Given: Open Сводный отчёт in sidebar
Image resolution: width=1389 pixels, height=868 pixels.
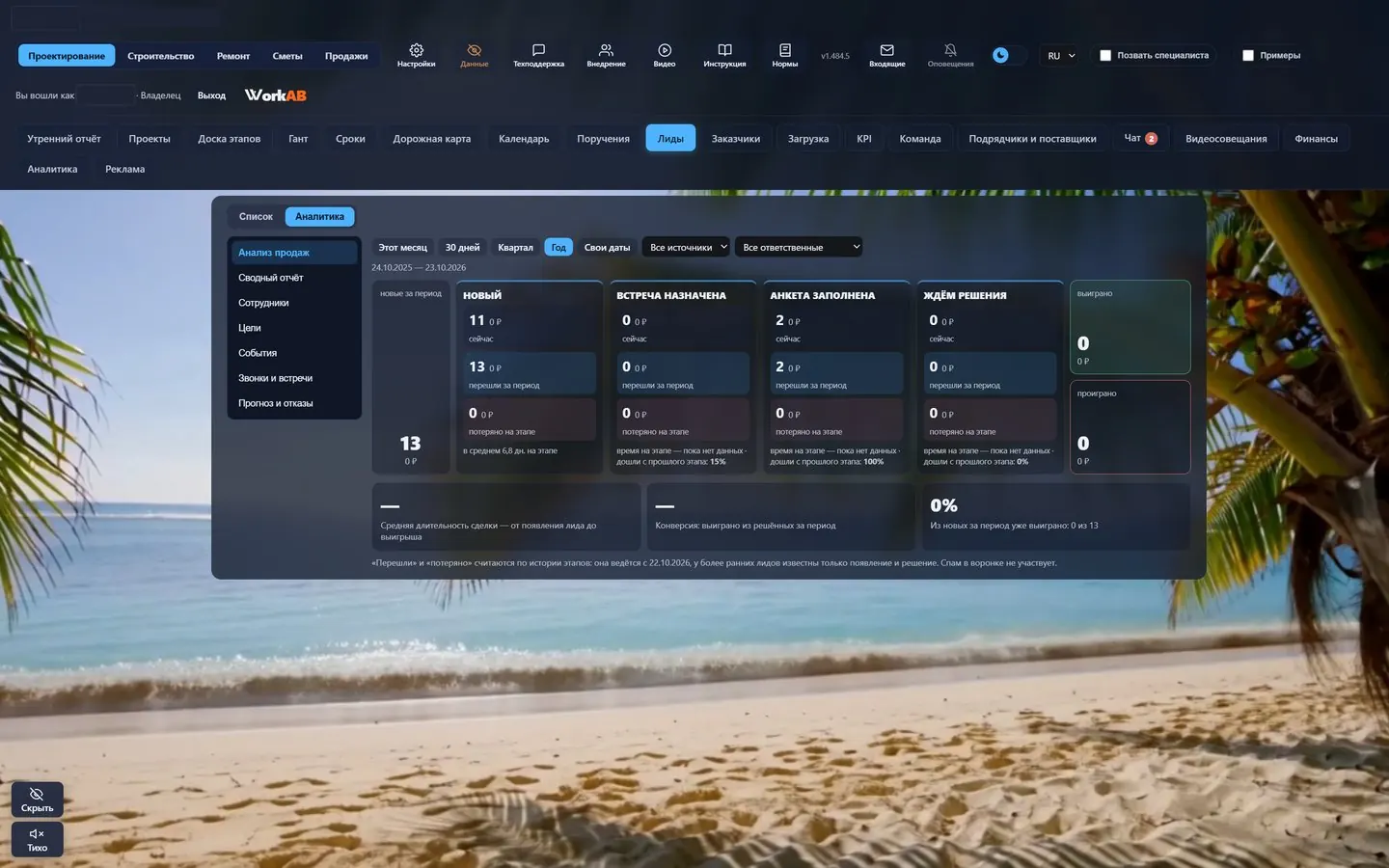Looking at the screenshot, I should coord(293,277).
